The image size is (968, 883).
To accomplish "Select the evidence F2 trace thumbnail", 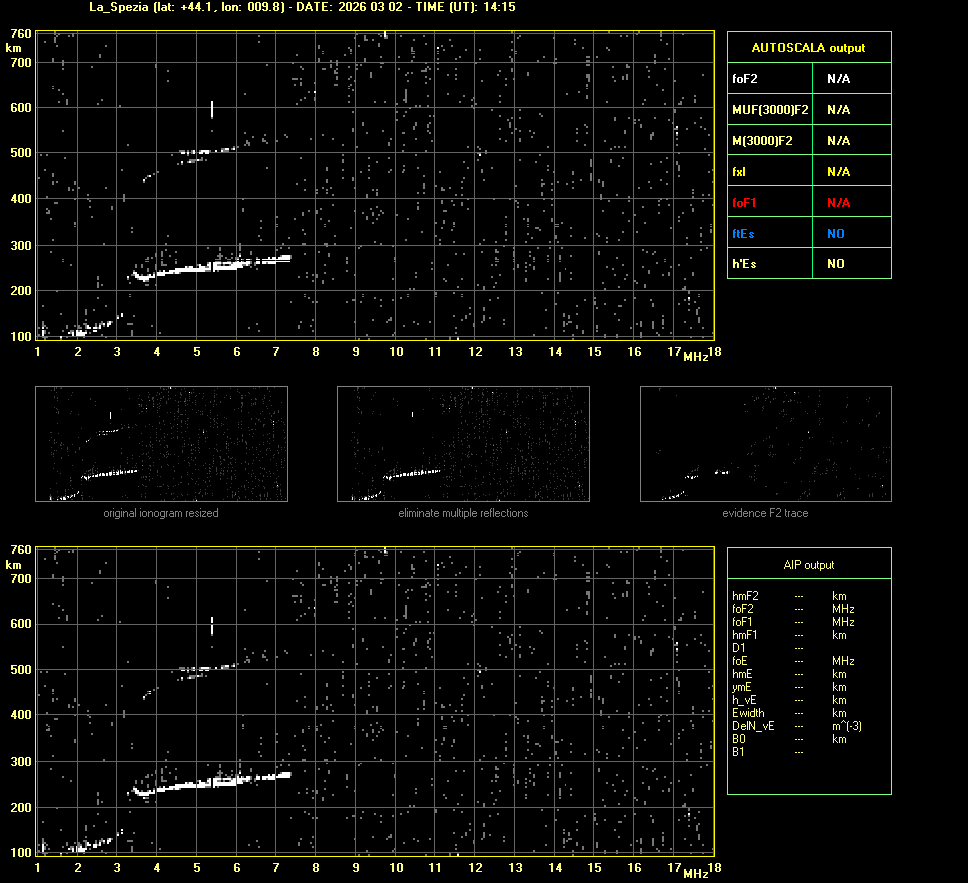I will click(765, 444).
